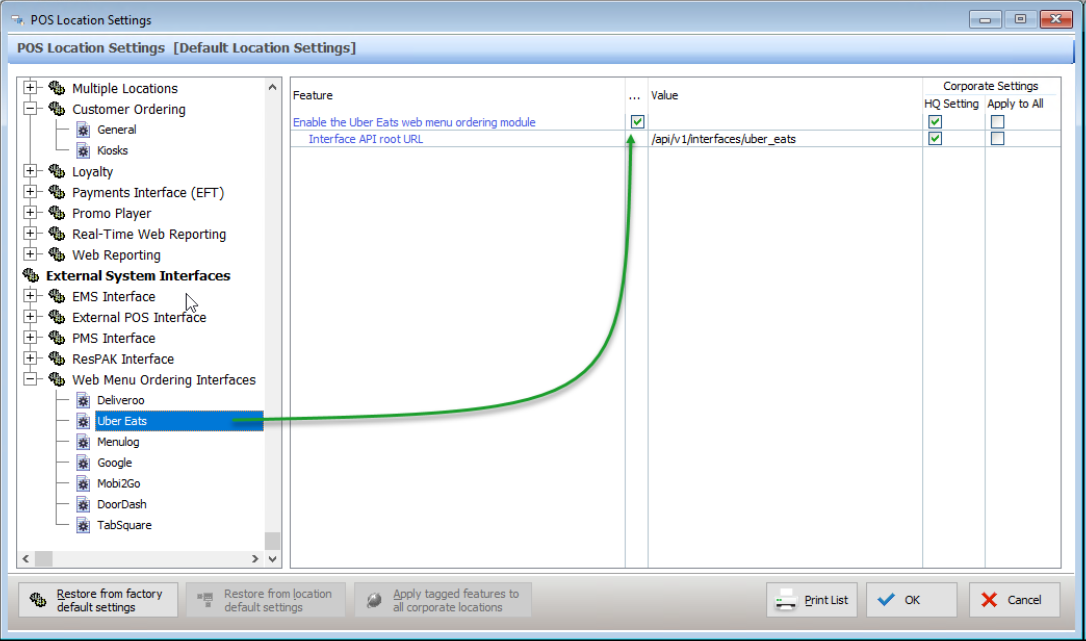Click Restore from factory default settings

(x=98, y=600)
